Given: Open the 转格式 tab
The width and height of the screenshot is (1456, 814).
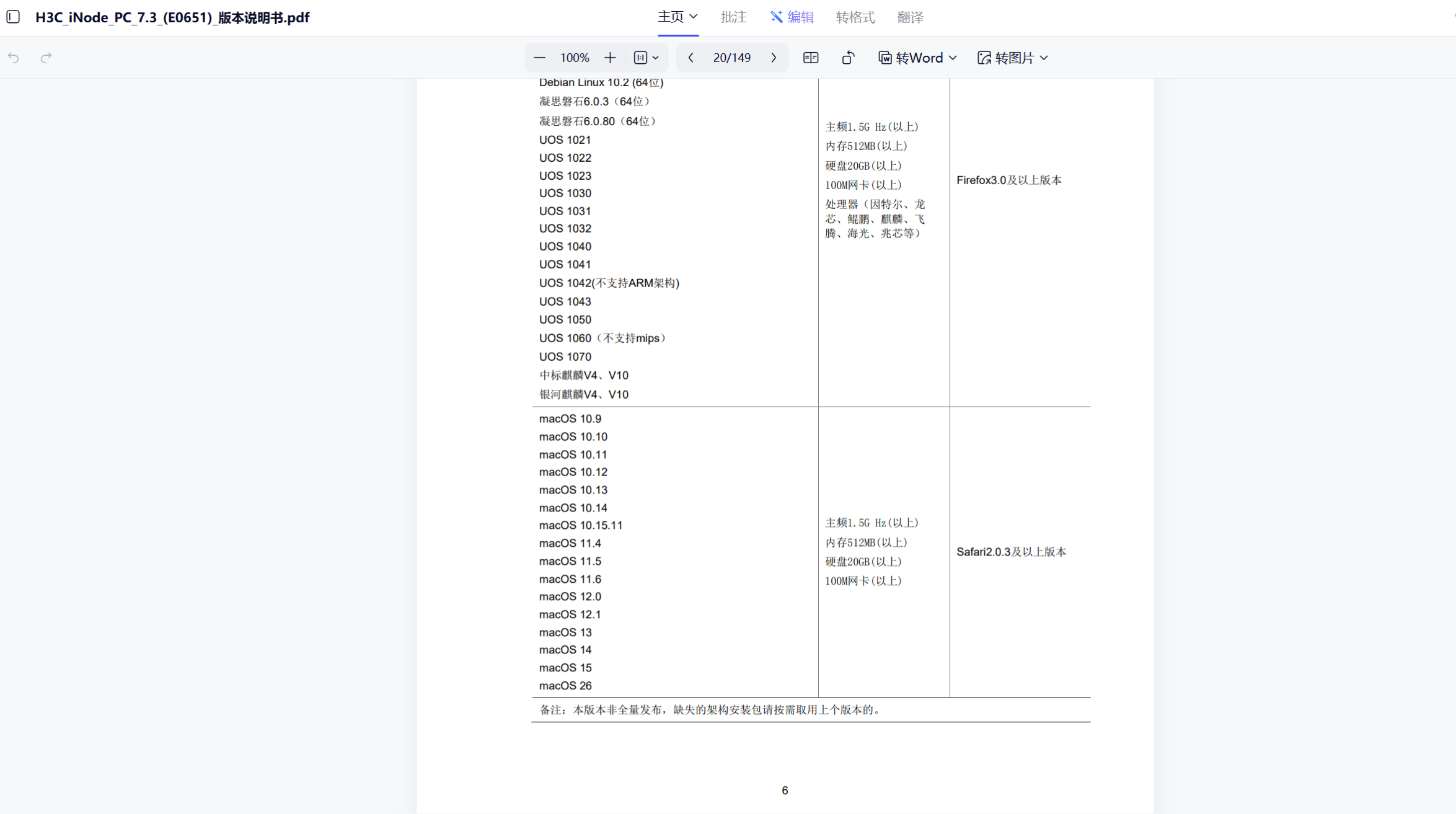Looking at the screenshot, I should tap(855, 17).
